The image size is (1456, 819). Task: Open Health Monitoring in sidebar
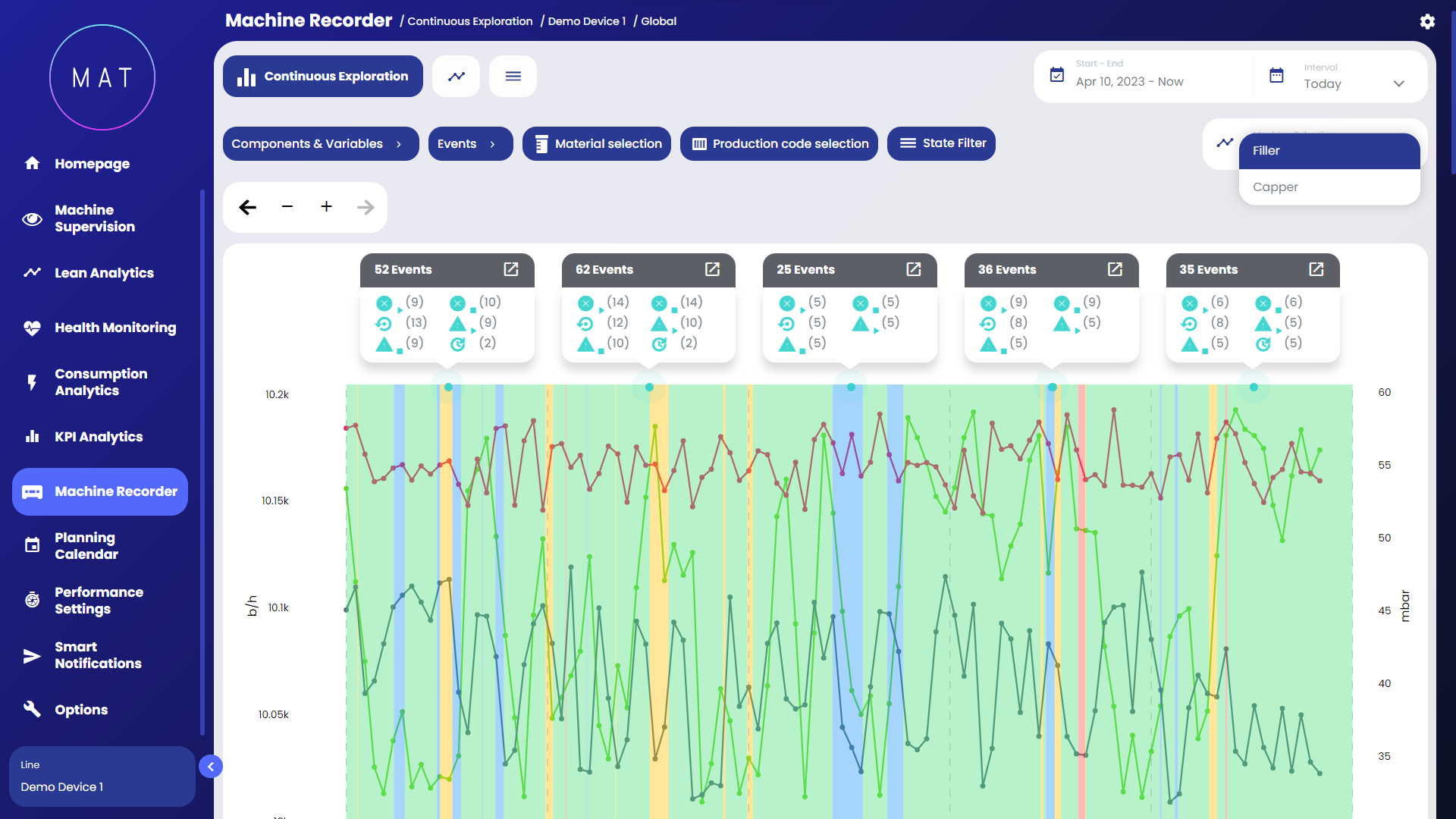pyautogui.click(x=115, y=328)
